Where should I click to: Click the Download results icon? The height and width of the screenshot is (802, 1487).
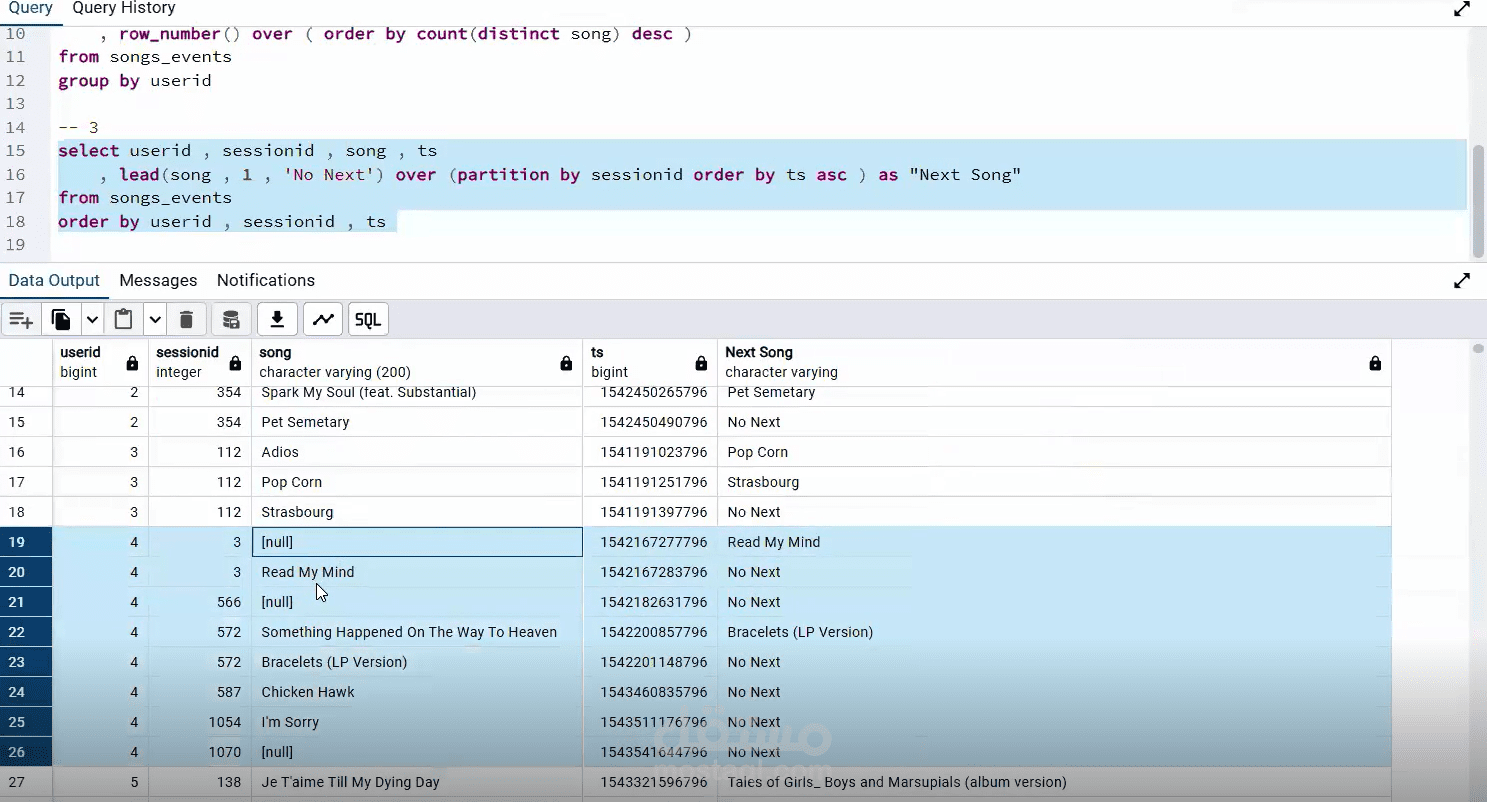coord(277,320)
